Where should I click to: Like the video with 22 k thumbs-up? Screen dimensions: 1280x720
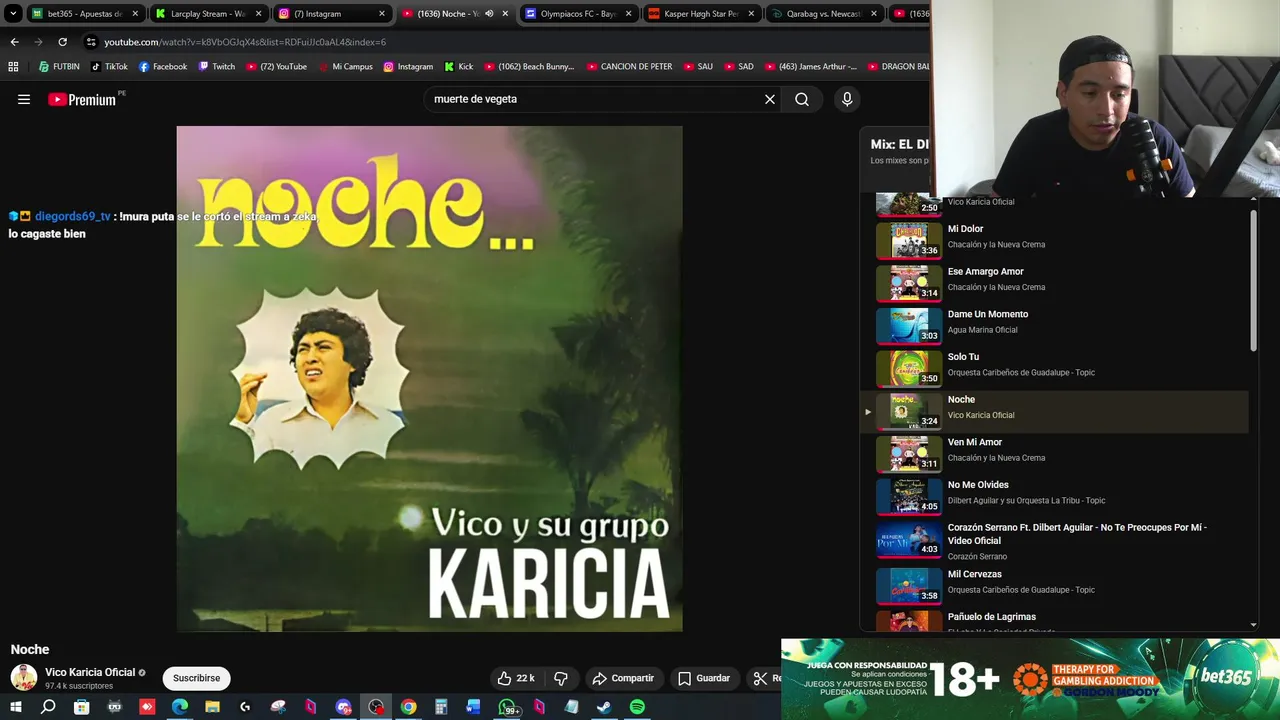[x=516, y=678]
